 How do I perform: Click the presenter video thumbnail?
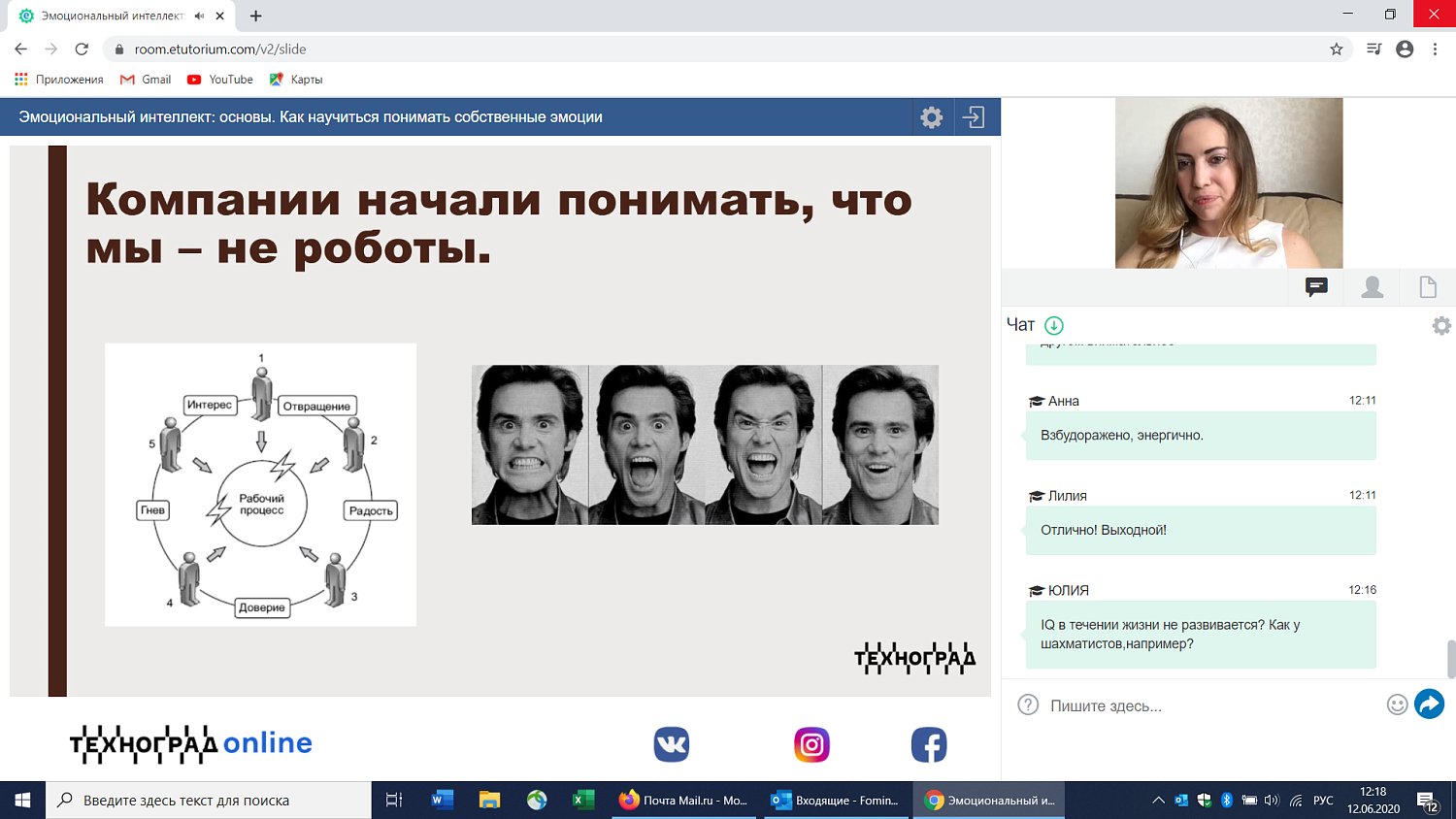[1229, 183]
